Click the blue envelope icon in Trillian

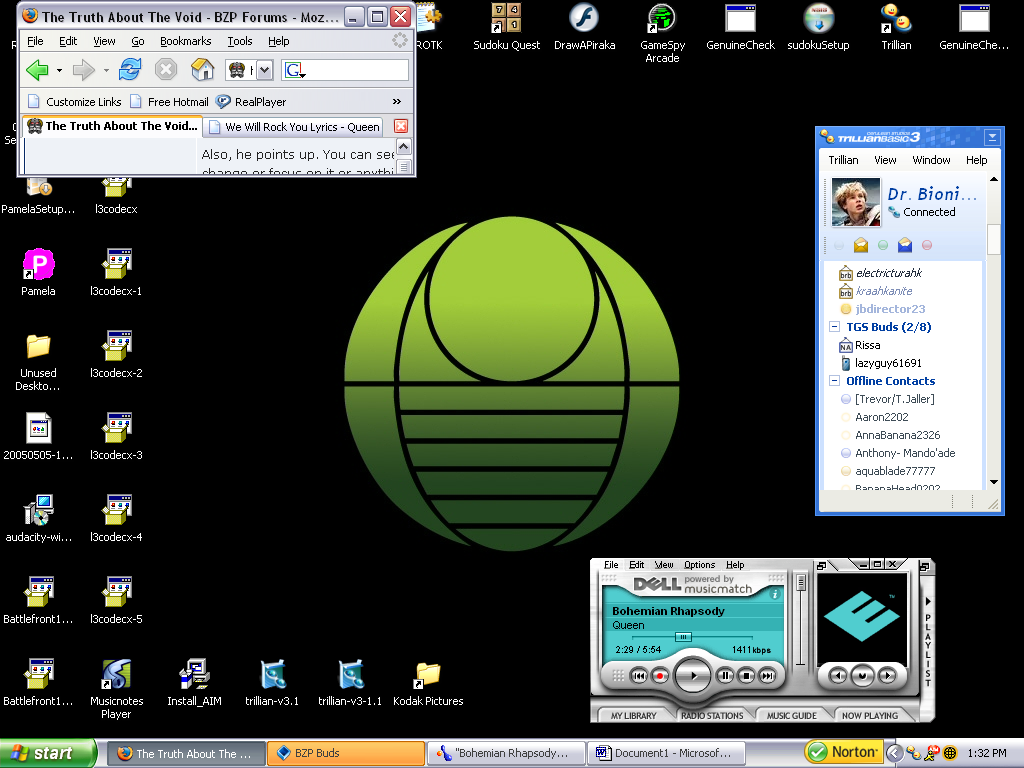coord(905,244)
